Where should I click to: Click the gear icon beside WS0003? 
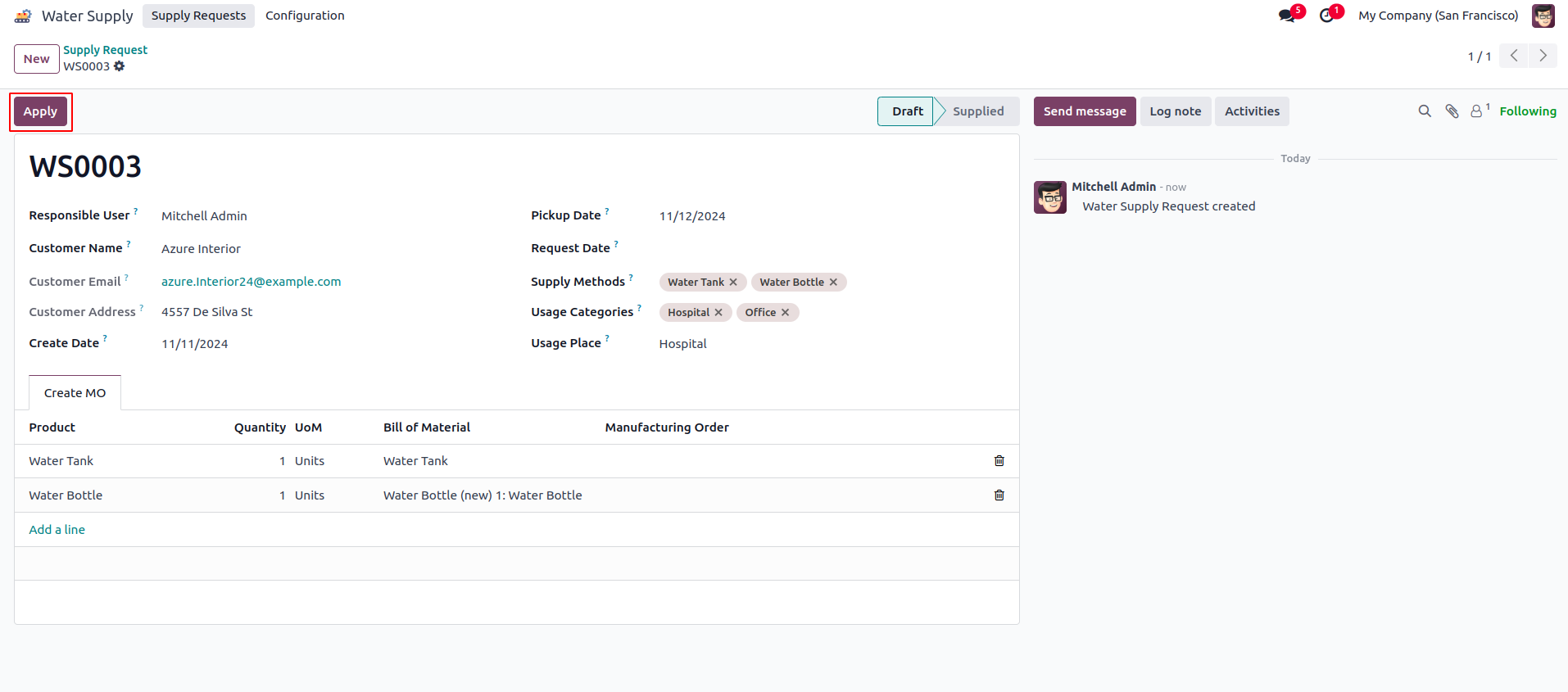(120, 66)
